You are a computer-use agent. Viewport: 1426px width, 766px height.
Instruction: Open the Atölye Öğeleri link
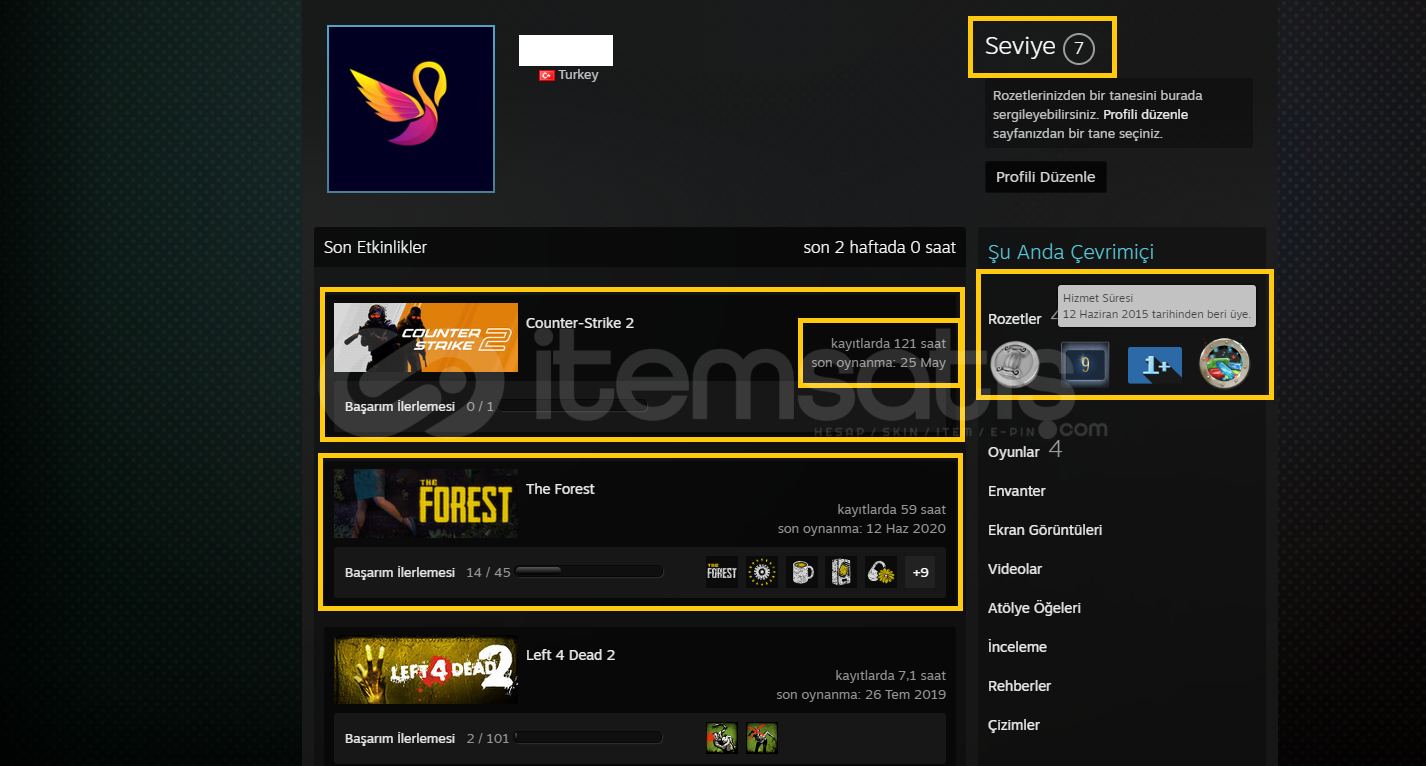pos(1034,608)
